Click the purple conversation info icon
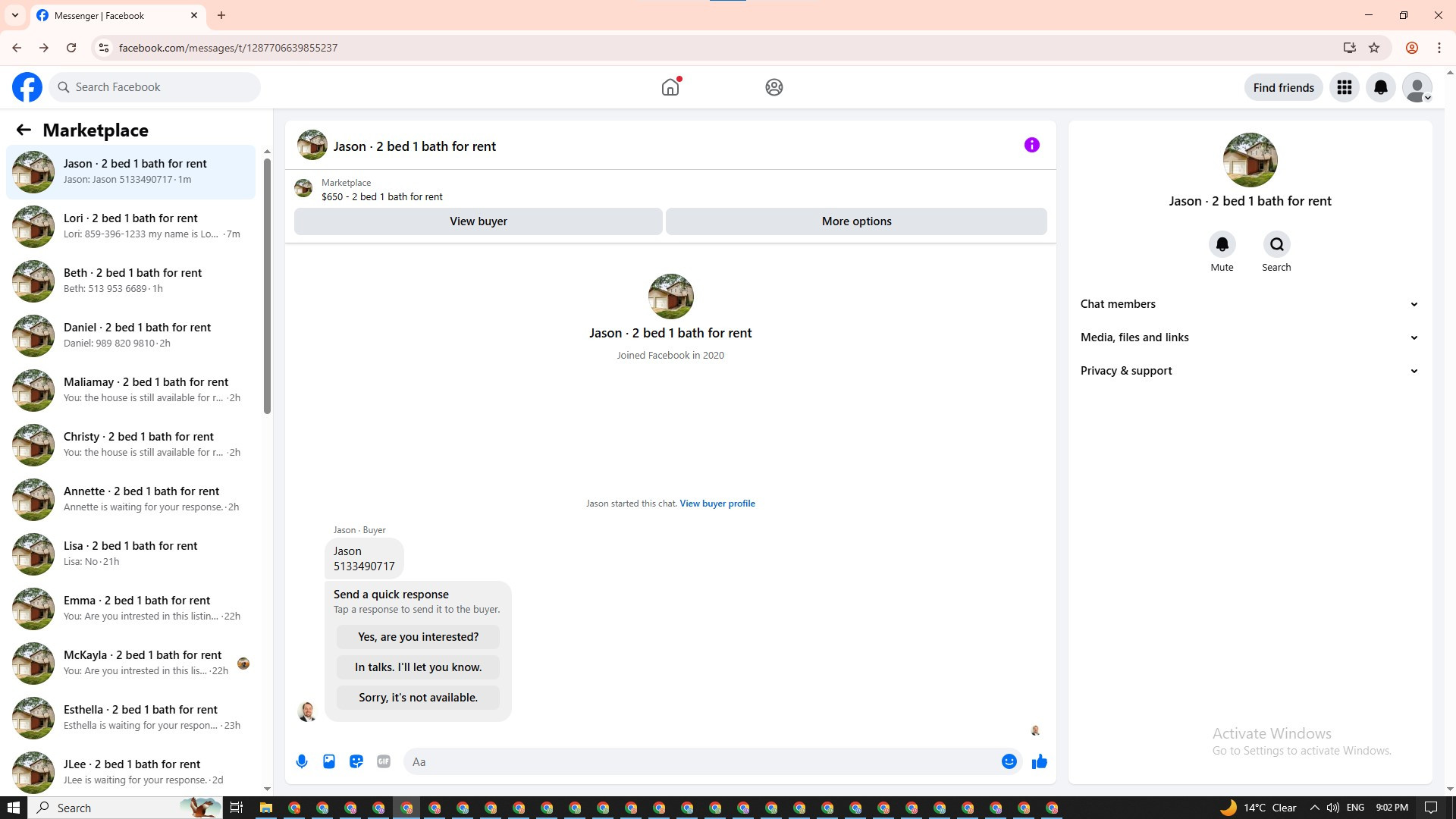This screenshot has width=1456, height=819. 1031,145
